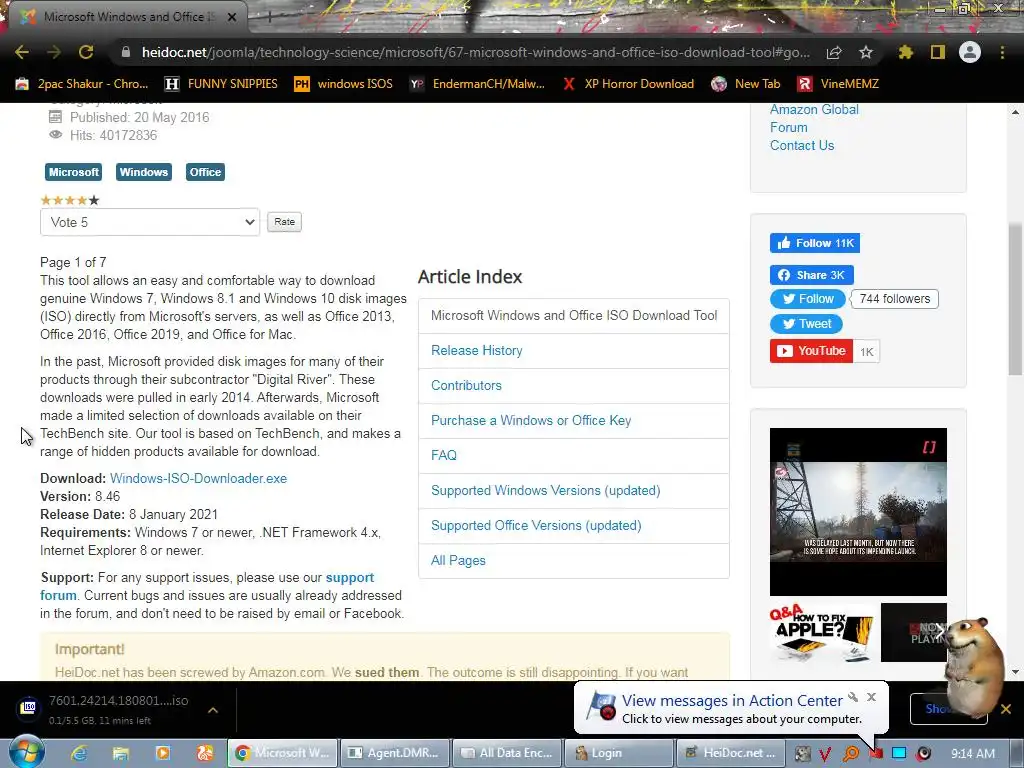Image resolution: width=1024 pixels, height=768 pixels.
Task: Click the Office tag badge
Action: click(205, 172)
